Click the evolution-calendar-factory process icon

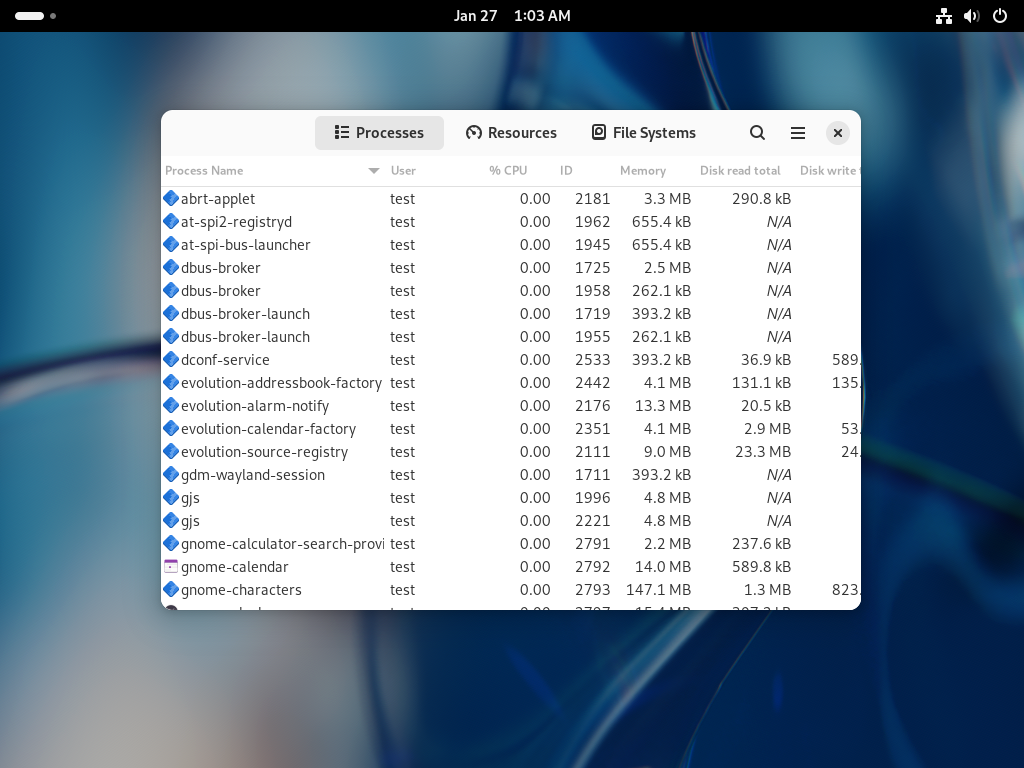coord(171,428)
